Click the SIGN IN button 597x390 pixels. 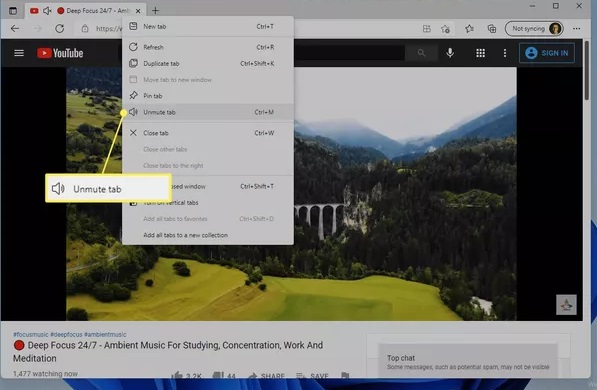coord(547,53)
